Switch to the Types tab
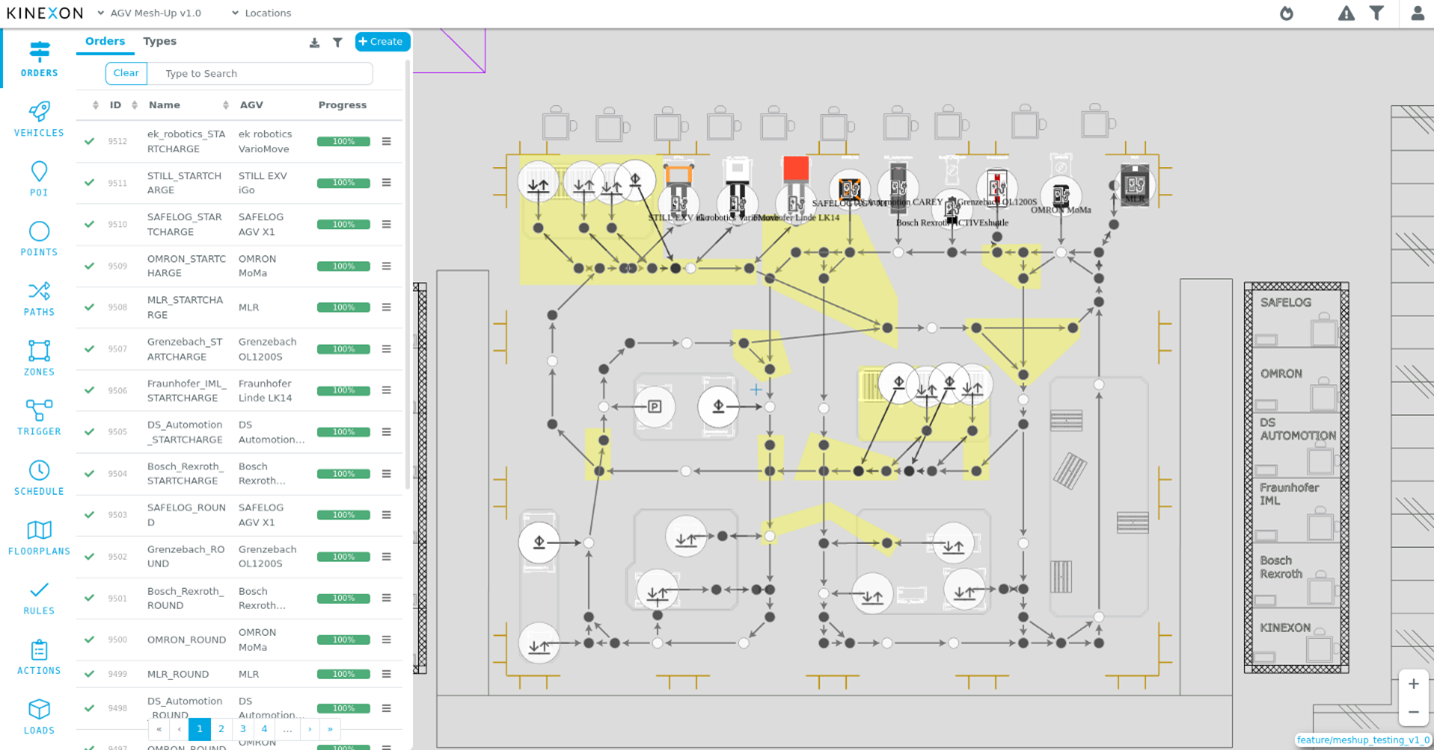Image resolution: width=1434 pixels, height=750 pixels. (160, 41)
